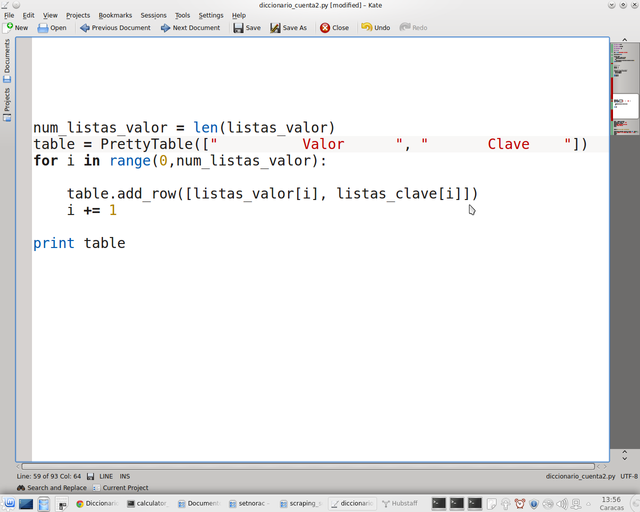Click the table.add_row code line
This screenshot has width=640, height=512.
[x=272, y=194]
